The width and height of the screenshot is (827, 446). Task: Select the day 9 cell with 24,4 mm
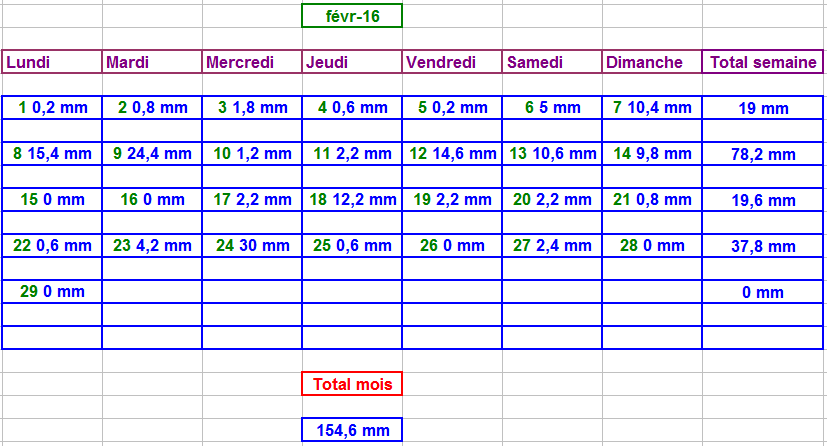[152, 154]
